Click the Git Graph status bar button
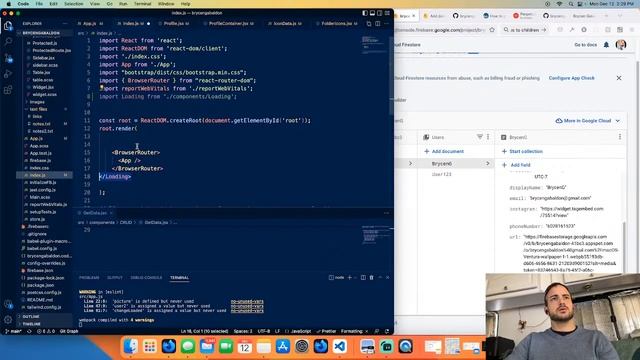 pyautogui.click(x=69, y=331)
